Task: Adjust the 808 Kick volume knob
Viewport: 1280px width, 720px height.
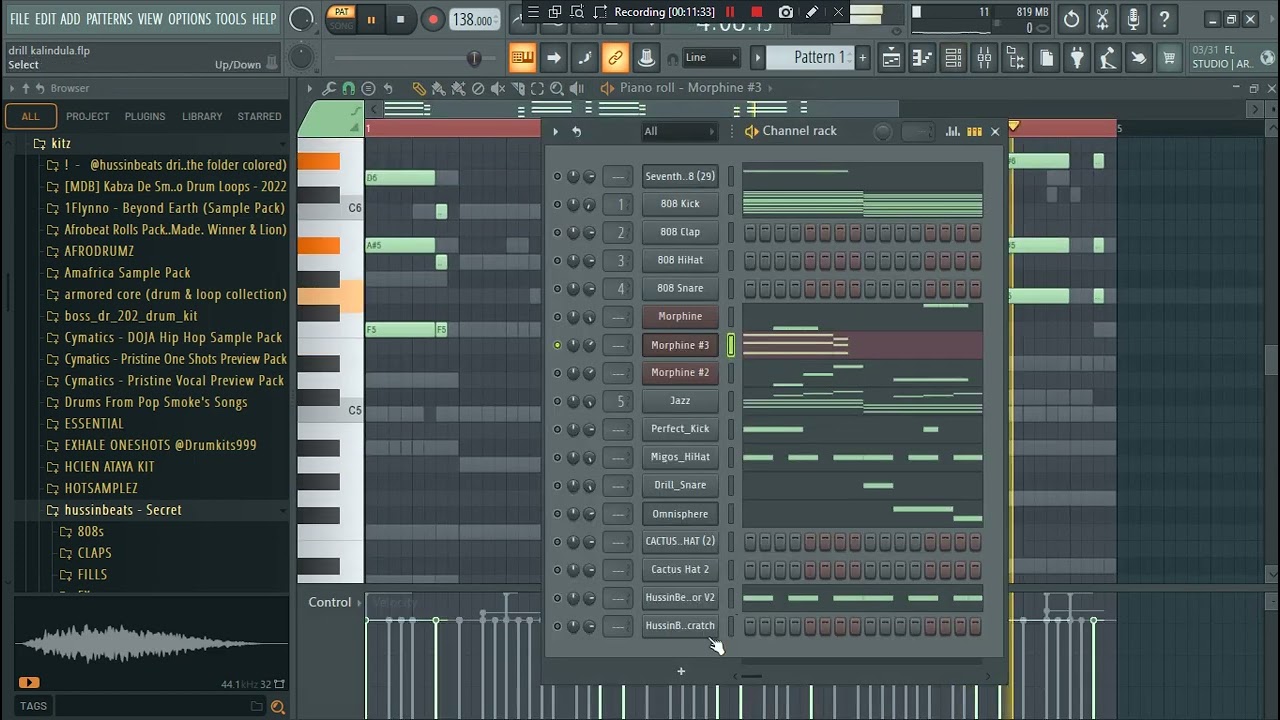Action: [x=589, y=204]
